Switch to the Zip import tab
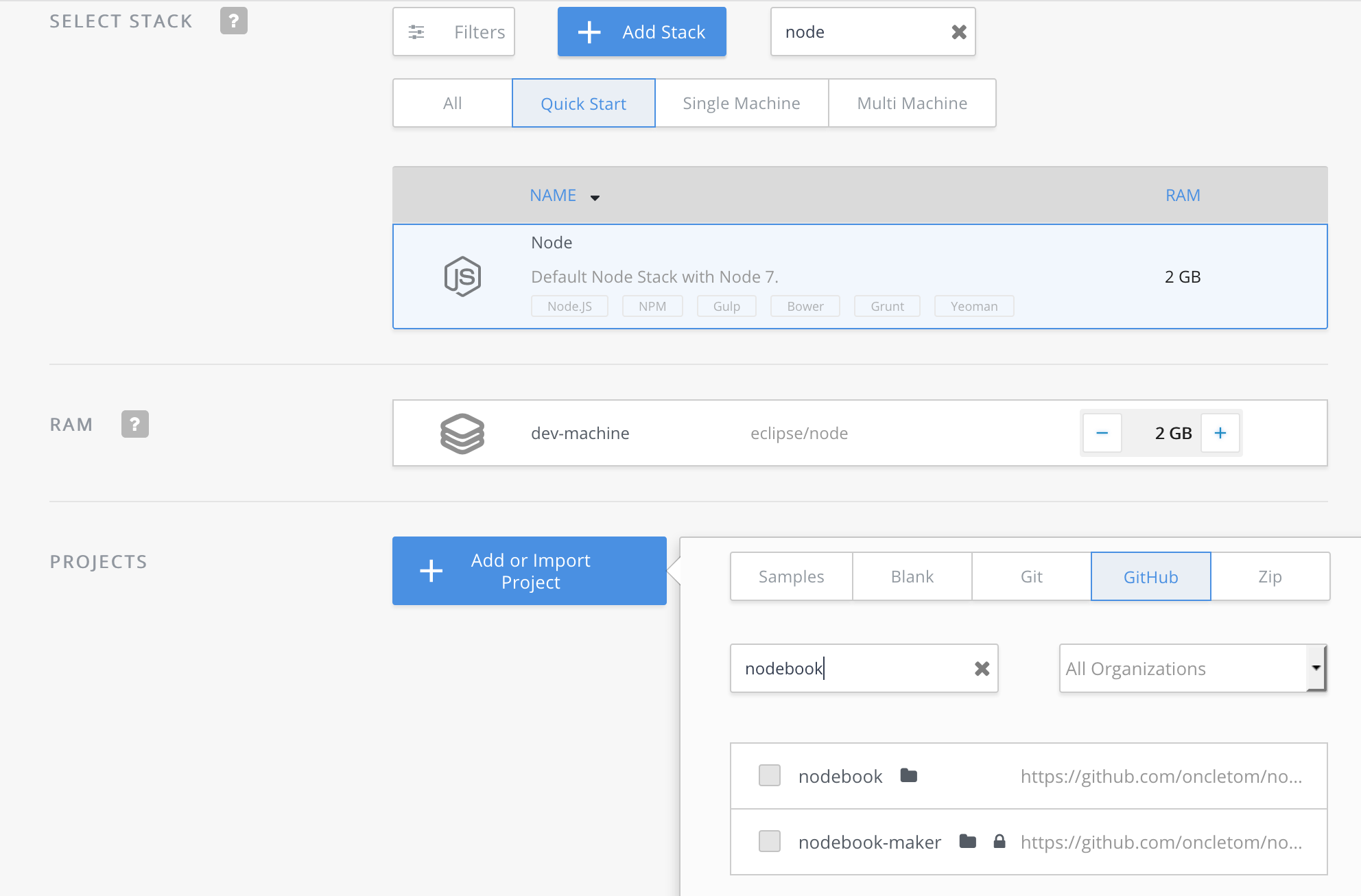 tap(1270, 576)
